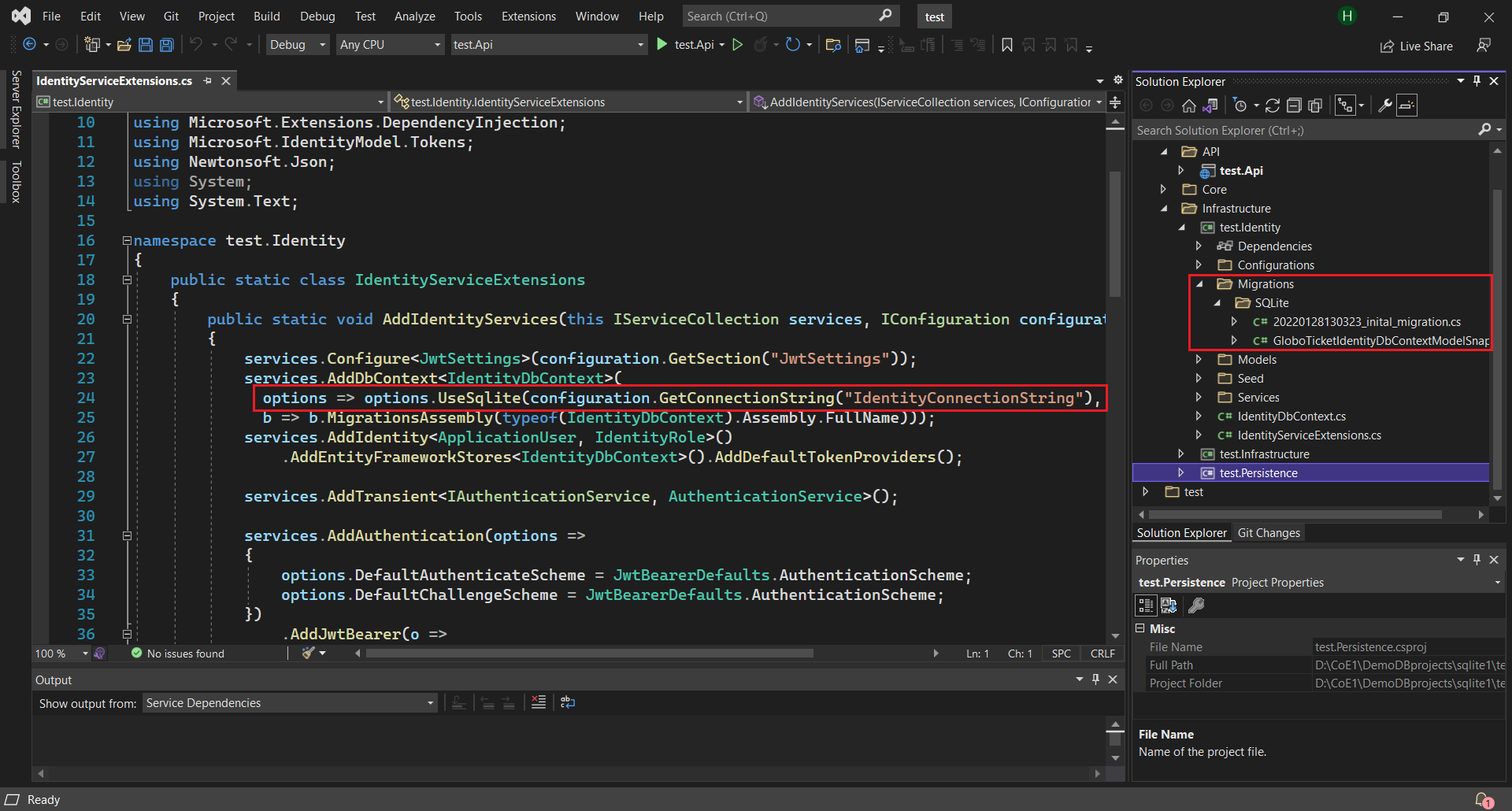Viewport: 1512px width, 811px height.
Task: Click the editor settings gear icon
Action: coord(1117,80)
